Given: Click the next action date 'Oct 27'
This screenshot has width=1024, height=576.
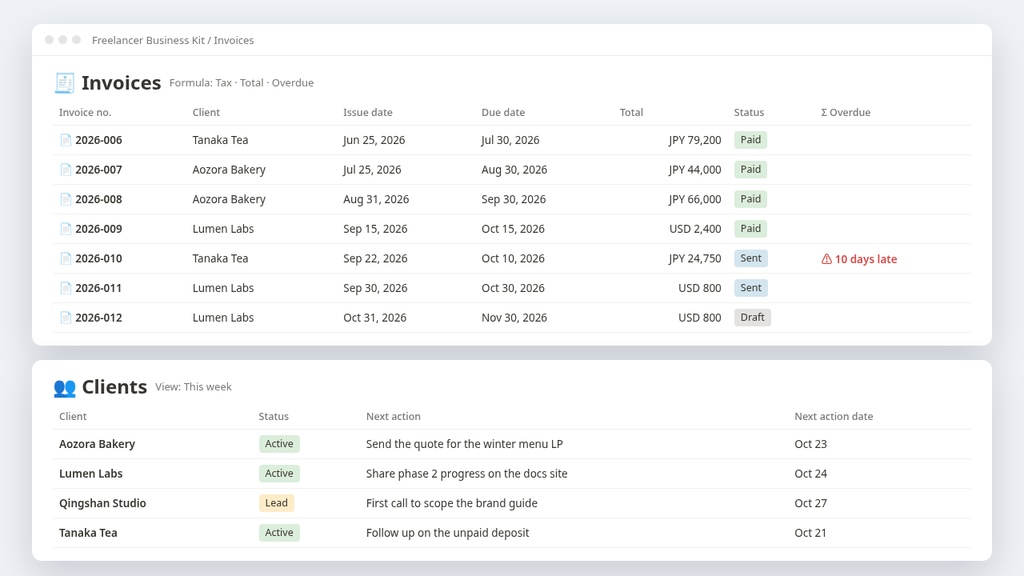Looking at the screenshot, I should 810,504.
